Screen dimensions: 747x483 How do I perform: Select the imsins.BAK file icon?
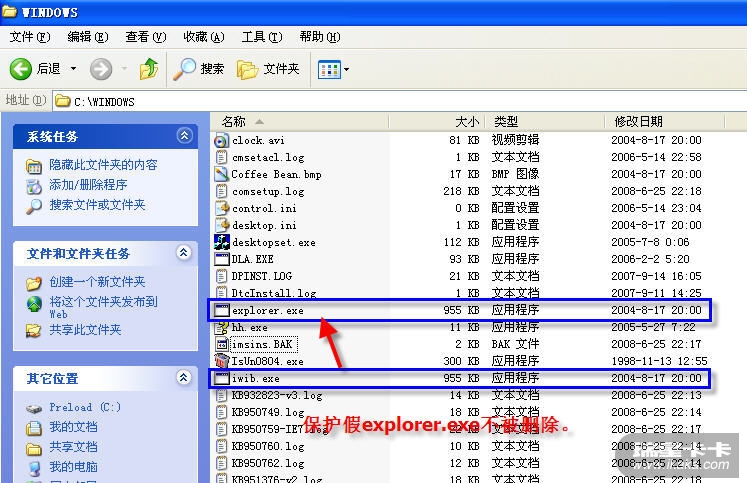222,344
